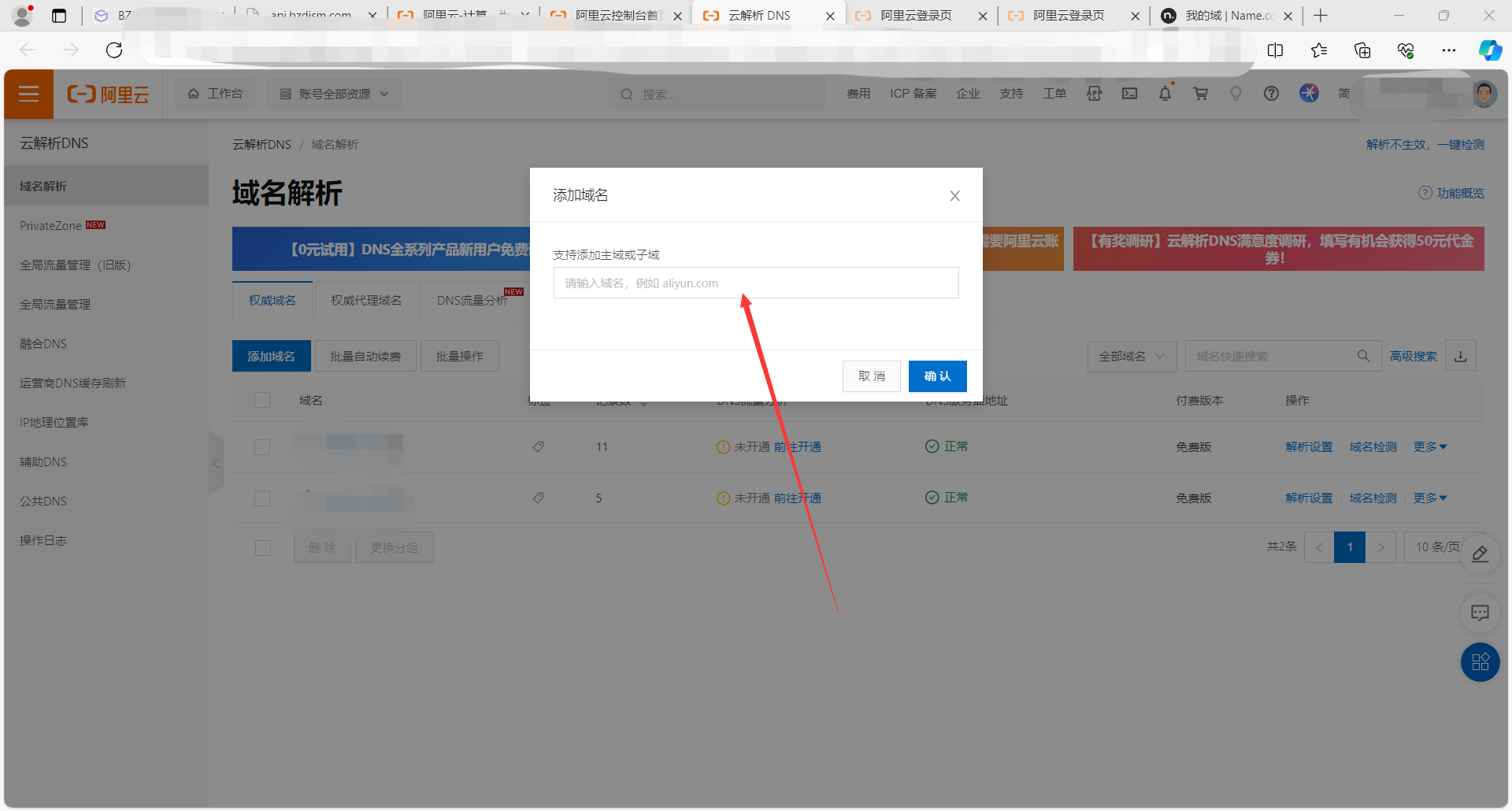
Task: Click 批量自动续费 button
Action: (365, 357)
